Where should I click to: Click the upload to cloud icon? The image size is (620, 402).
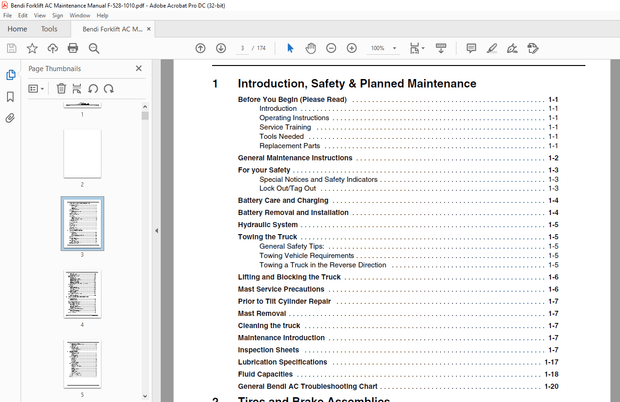pos(53,48)
